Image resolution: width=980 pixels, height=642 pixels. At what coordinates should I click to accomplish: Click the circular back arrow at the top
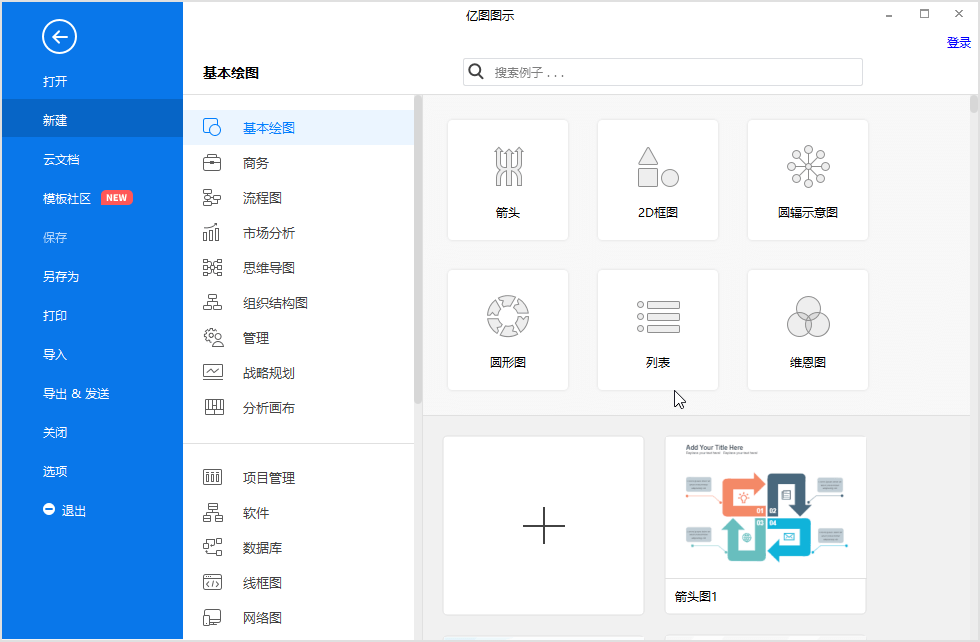pyautogui.click(x=59, y=37)
